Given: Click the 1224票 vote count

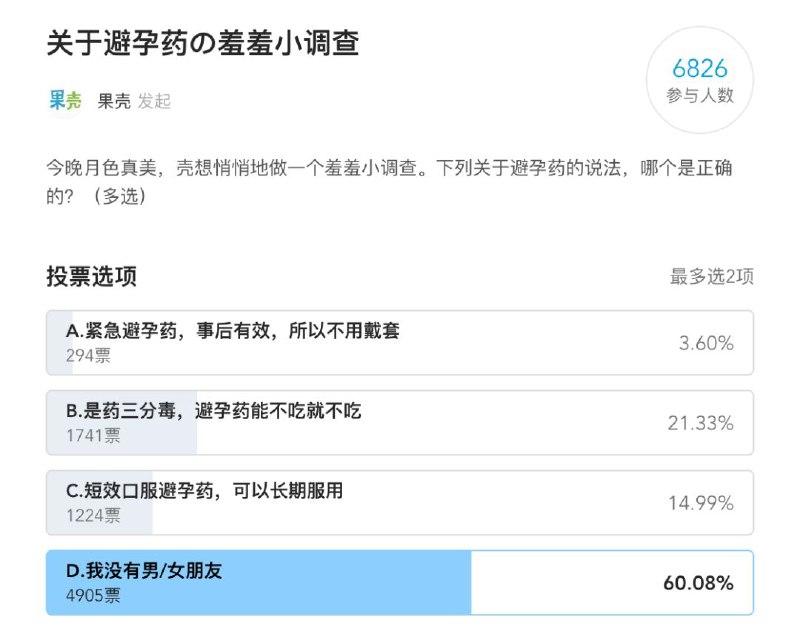Looking at the screenshot, I should tap(93, 516).
